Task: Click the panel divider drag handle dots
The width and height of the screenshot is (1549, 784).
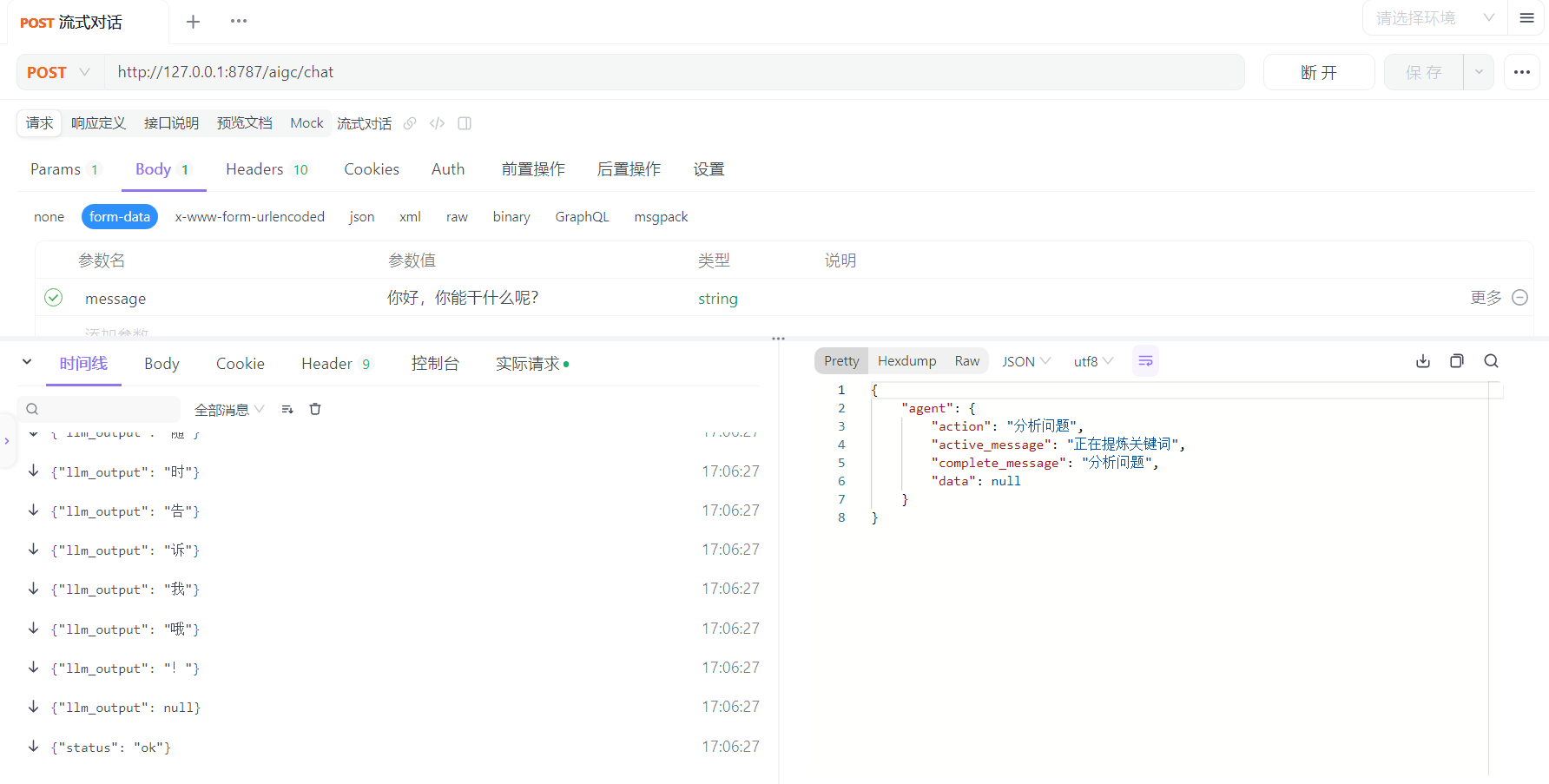Action: coord(778,339)
